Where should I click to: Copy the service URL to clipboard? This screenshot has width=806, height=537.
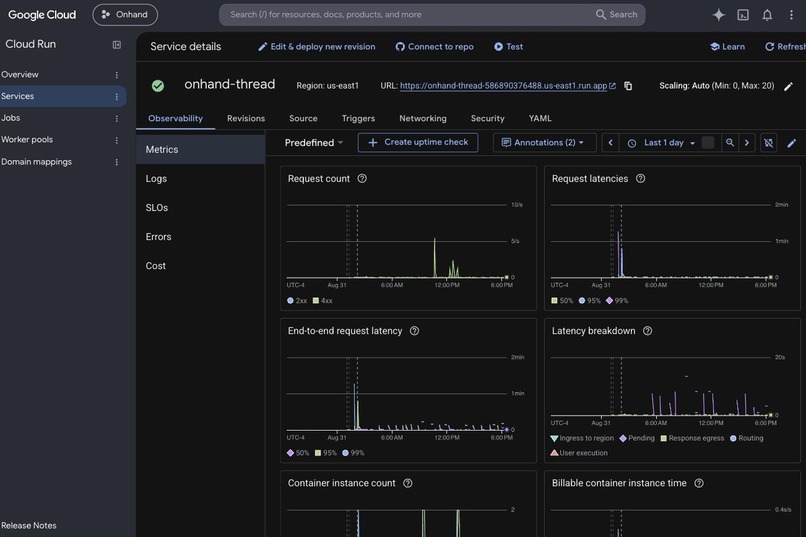pos(628,86)
